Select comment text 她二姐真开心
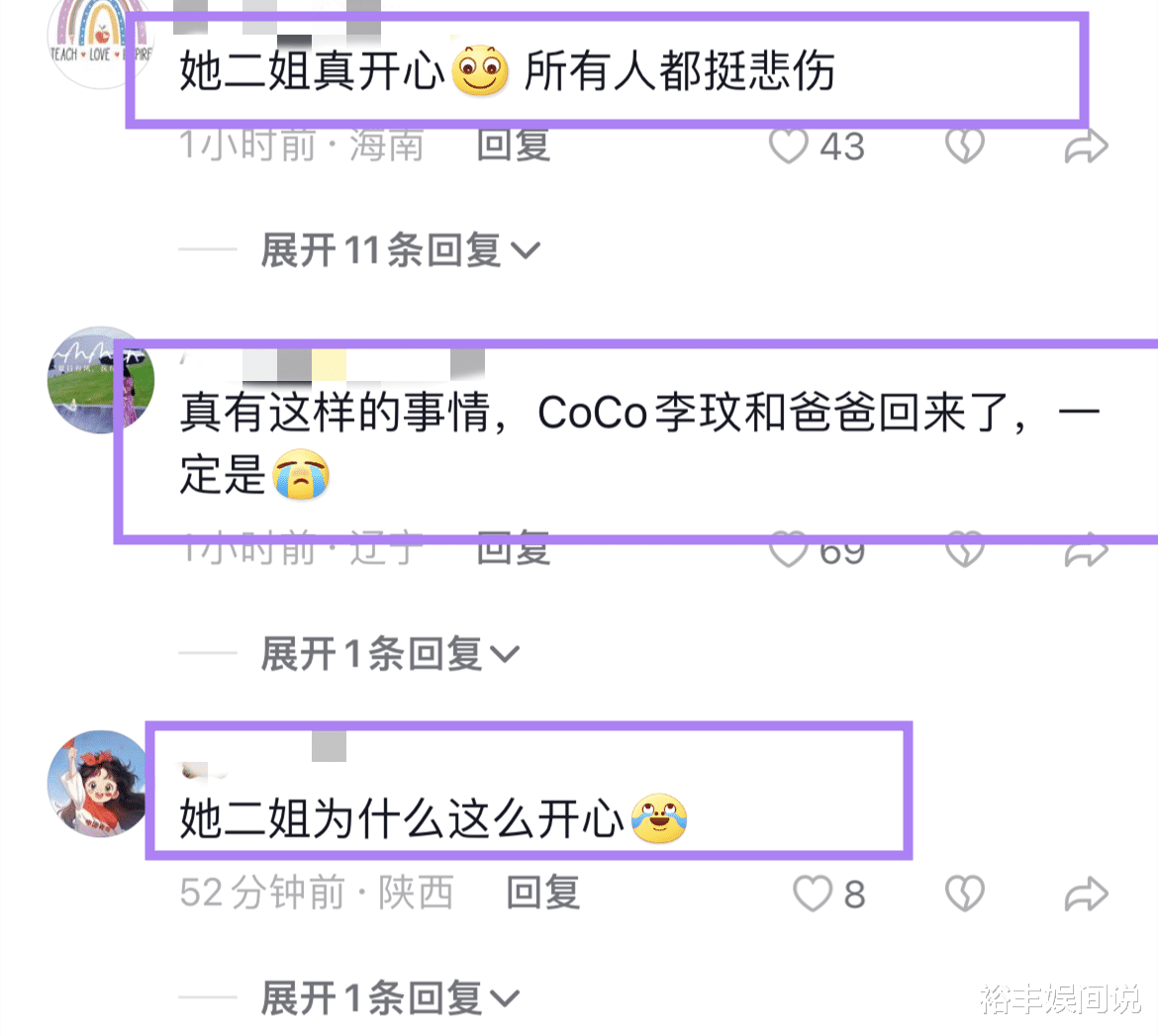The height and width of the screenshot is (1036, 1158). point(313,71)
